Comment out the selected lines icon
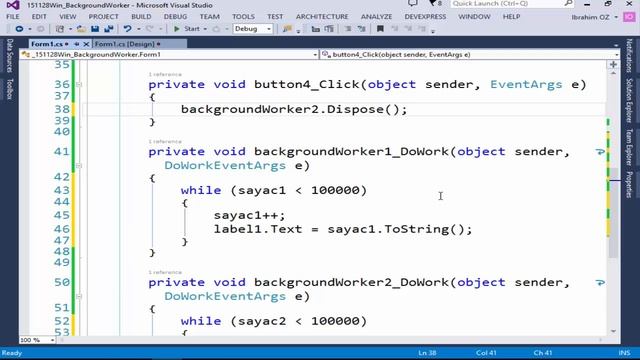The image size is (640, 360). [x=348, y=29]
